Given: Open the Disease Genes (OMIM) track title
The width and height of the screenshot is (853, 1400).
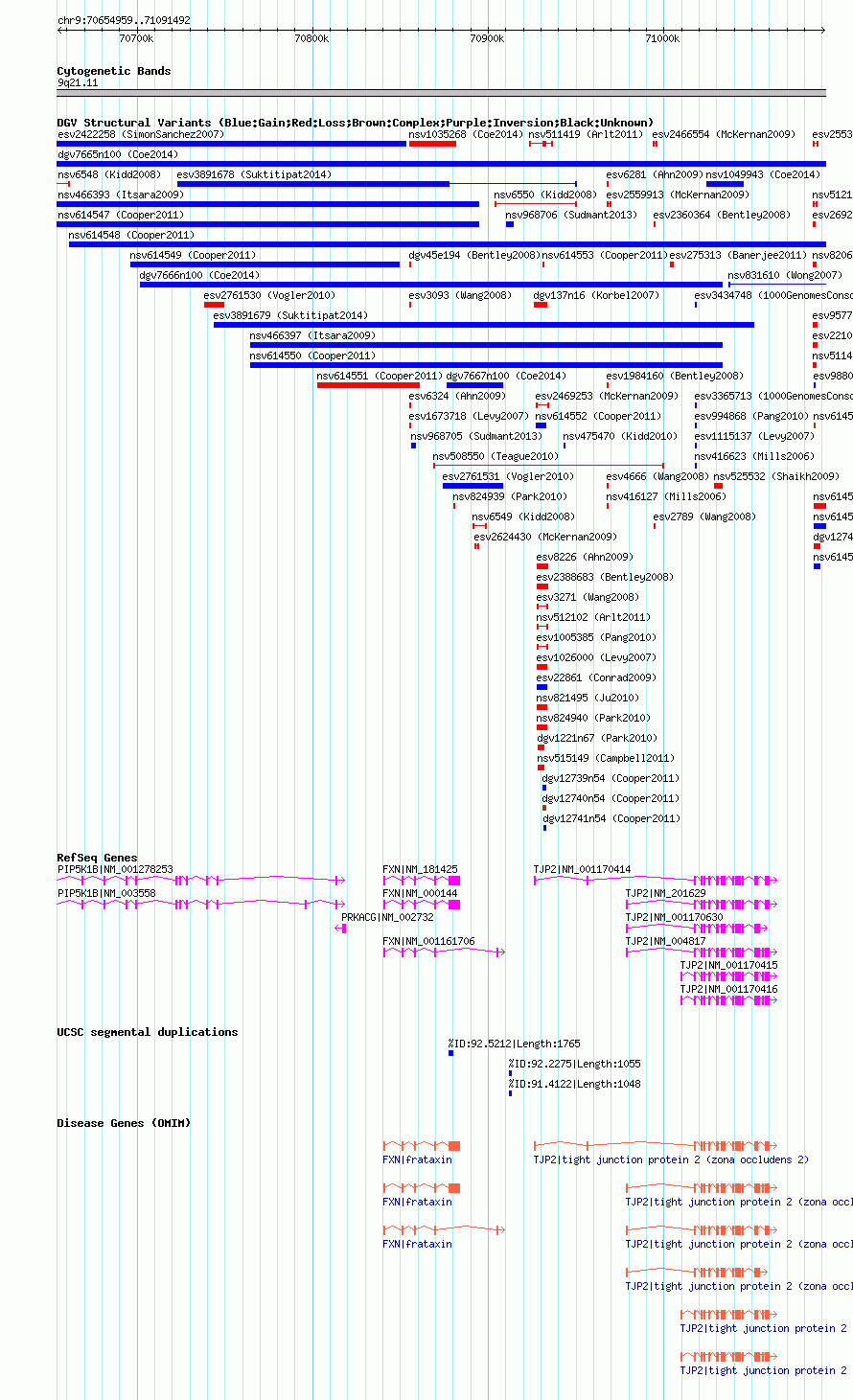Looking at the screenshot, I should coord(124,1123).
